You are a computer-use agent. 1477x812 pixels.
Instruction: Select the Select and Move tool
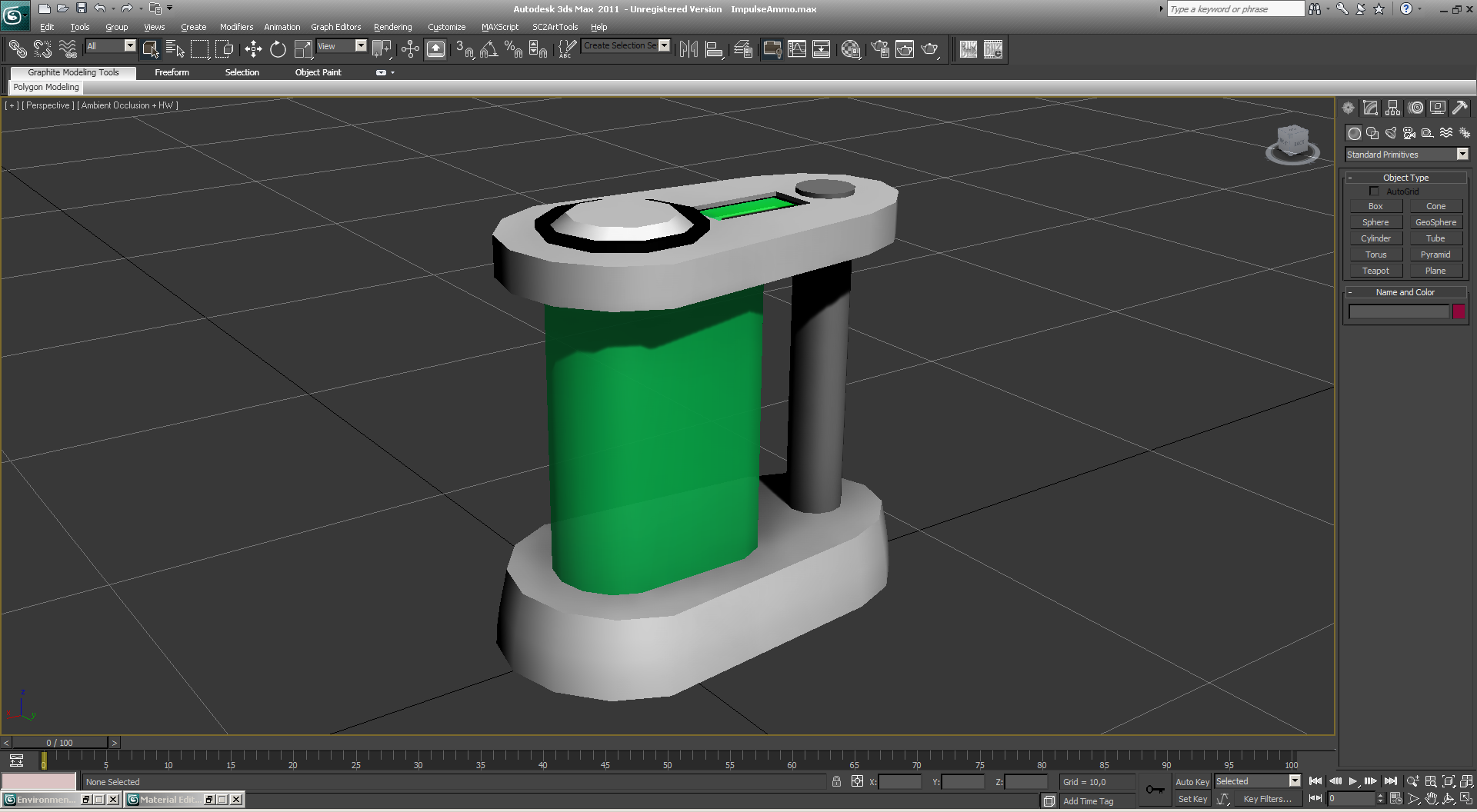(x=253, y=49)
